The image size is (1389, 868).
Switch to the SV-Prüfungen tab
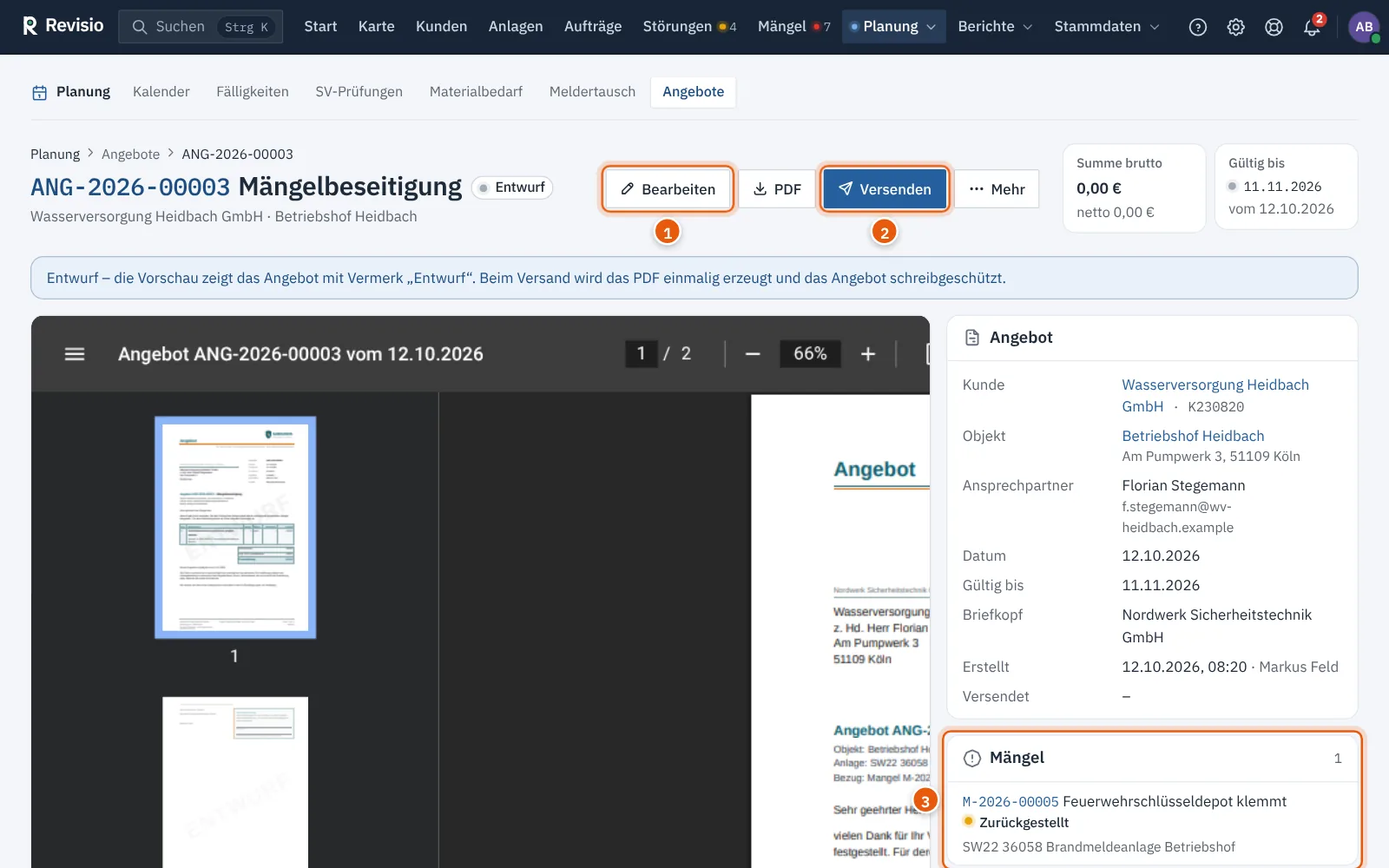tap(359, 92)
